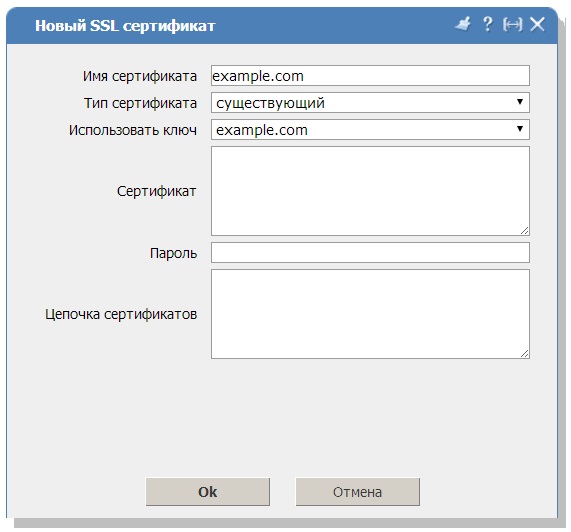The height and width of the screenshot is (532, 571).
Task: Grab the Сертификат textarea resize grip
Action: 524,230
